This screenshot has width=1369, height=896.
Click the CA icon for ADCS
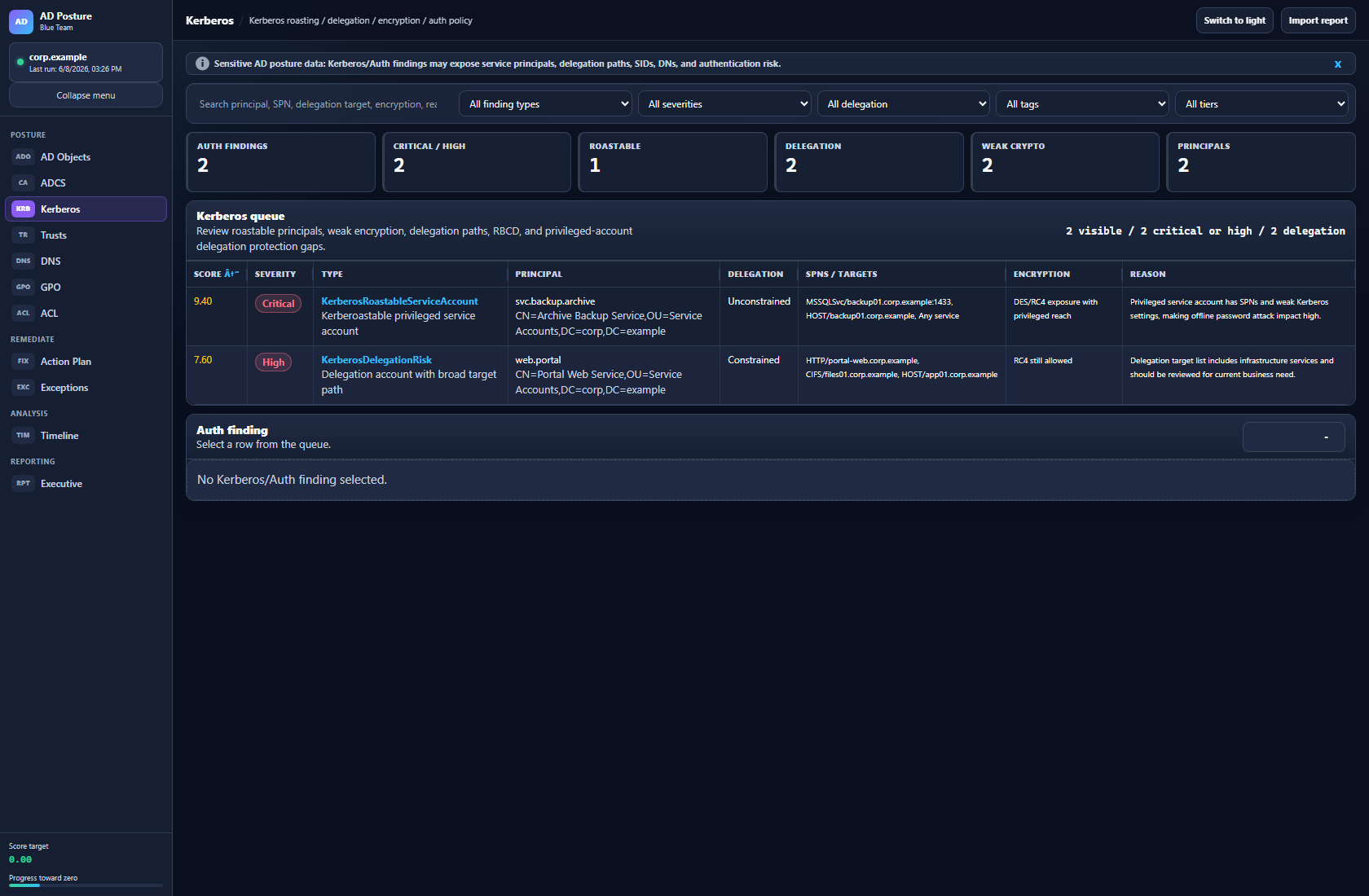coord(23,183)
